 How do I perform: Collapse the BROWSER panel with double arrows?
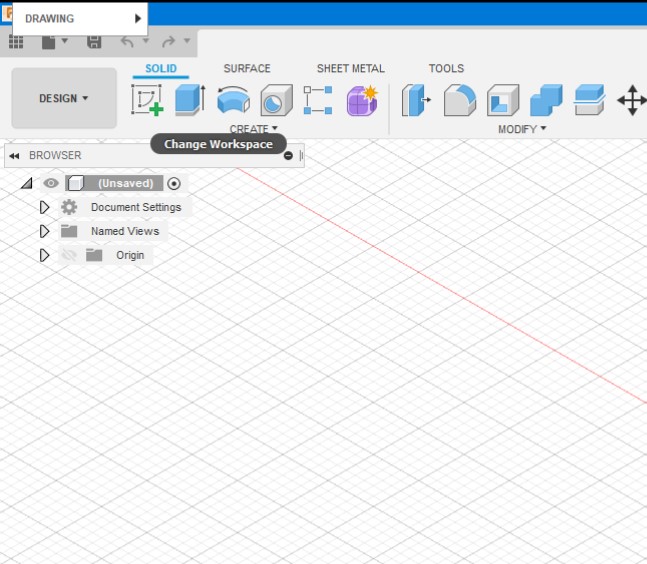pos(14,156)
